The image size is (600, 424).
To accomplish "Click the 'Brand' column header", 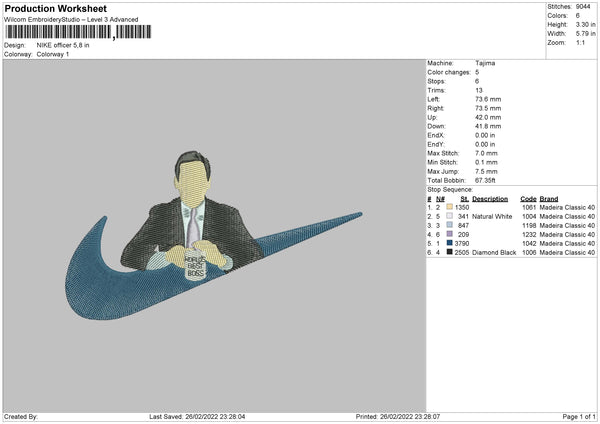I will (549, 199).
